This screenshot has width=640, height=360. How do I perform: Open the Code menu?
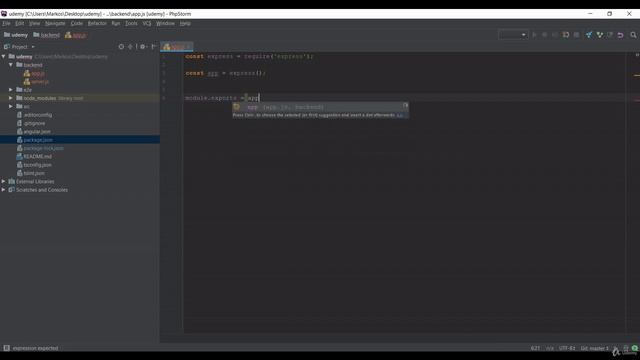pyautogui.click(x=77, y=23)
